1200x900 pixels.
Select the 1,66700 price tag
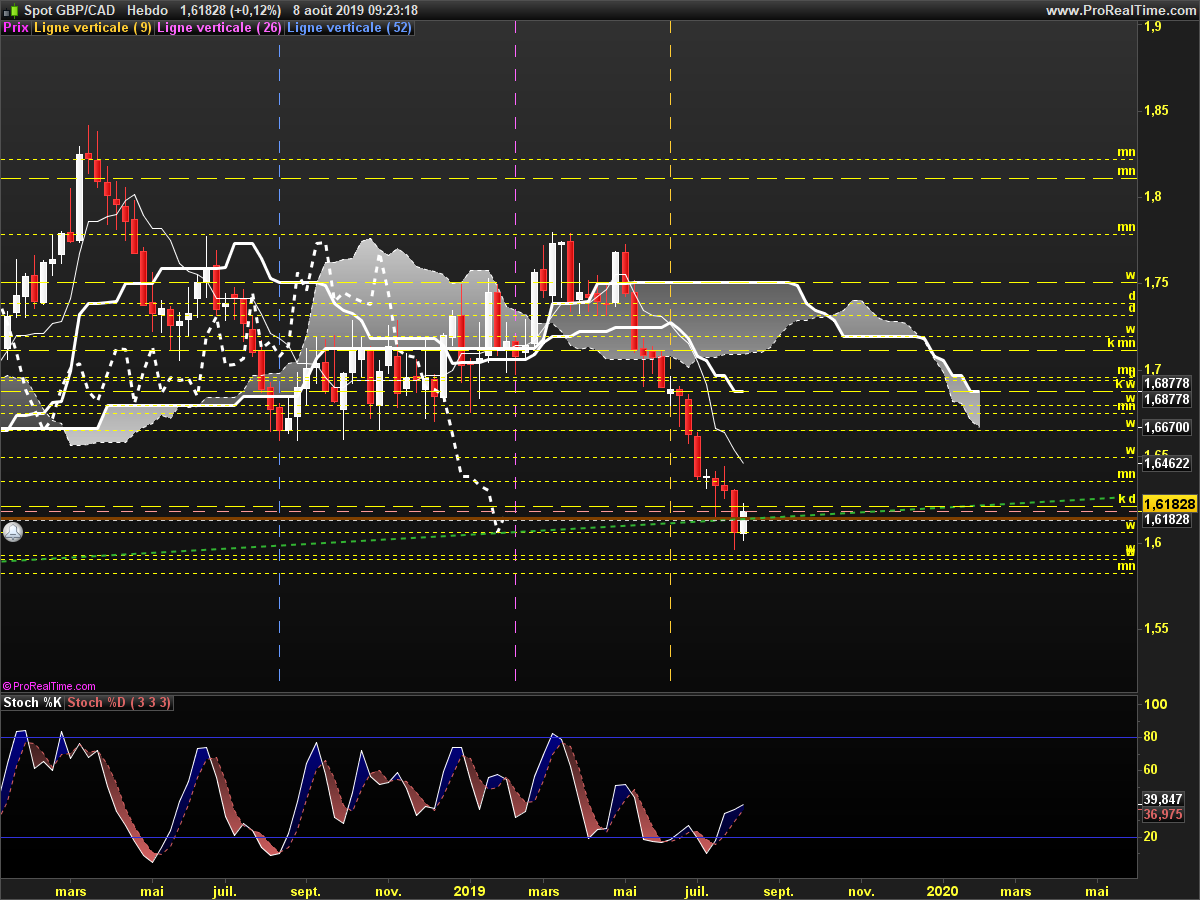click(x=1167, y=427)
